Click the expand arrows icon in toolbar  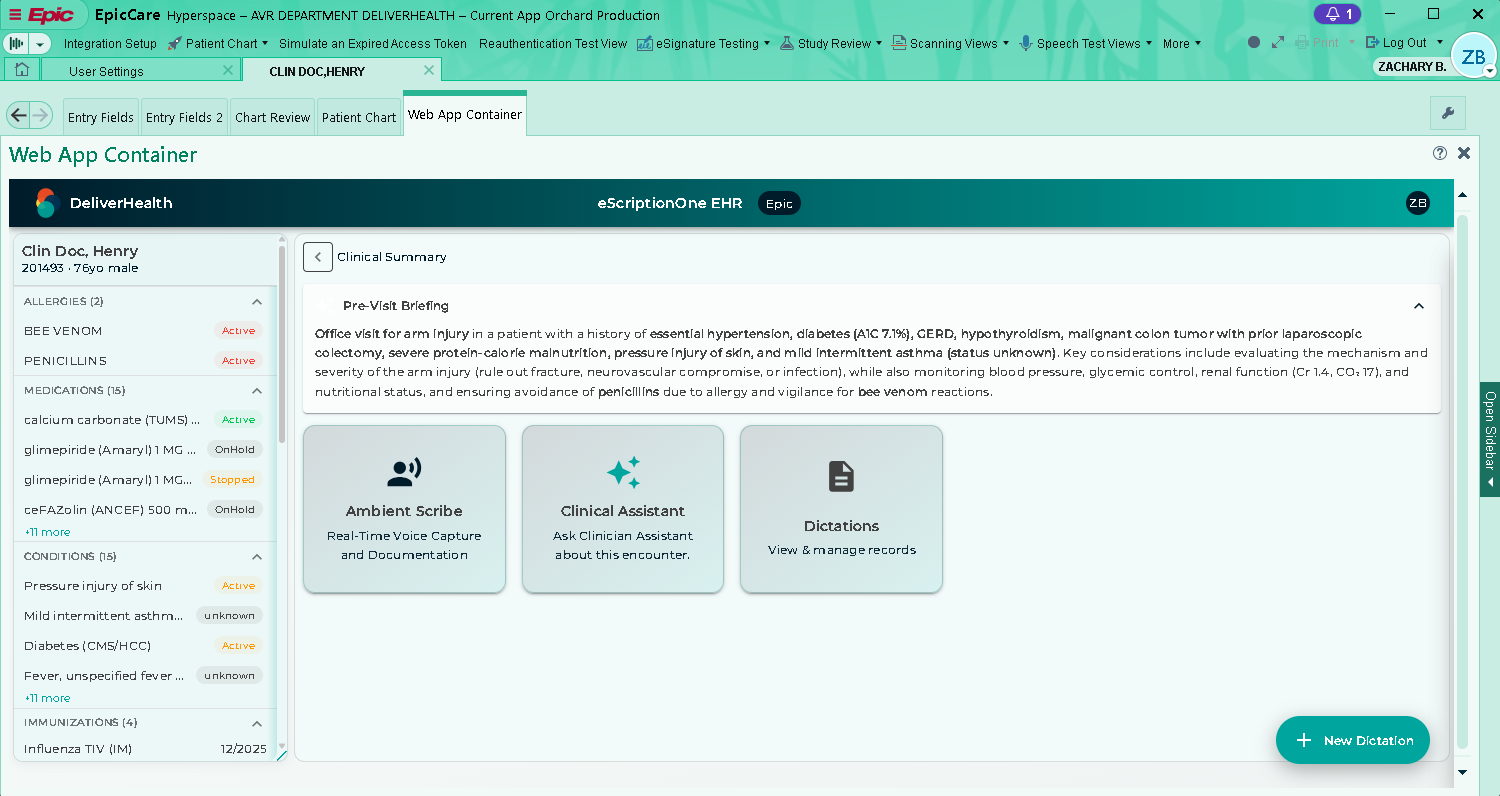click(1278, 43)
